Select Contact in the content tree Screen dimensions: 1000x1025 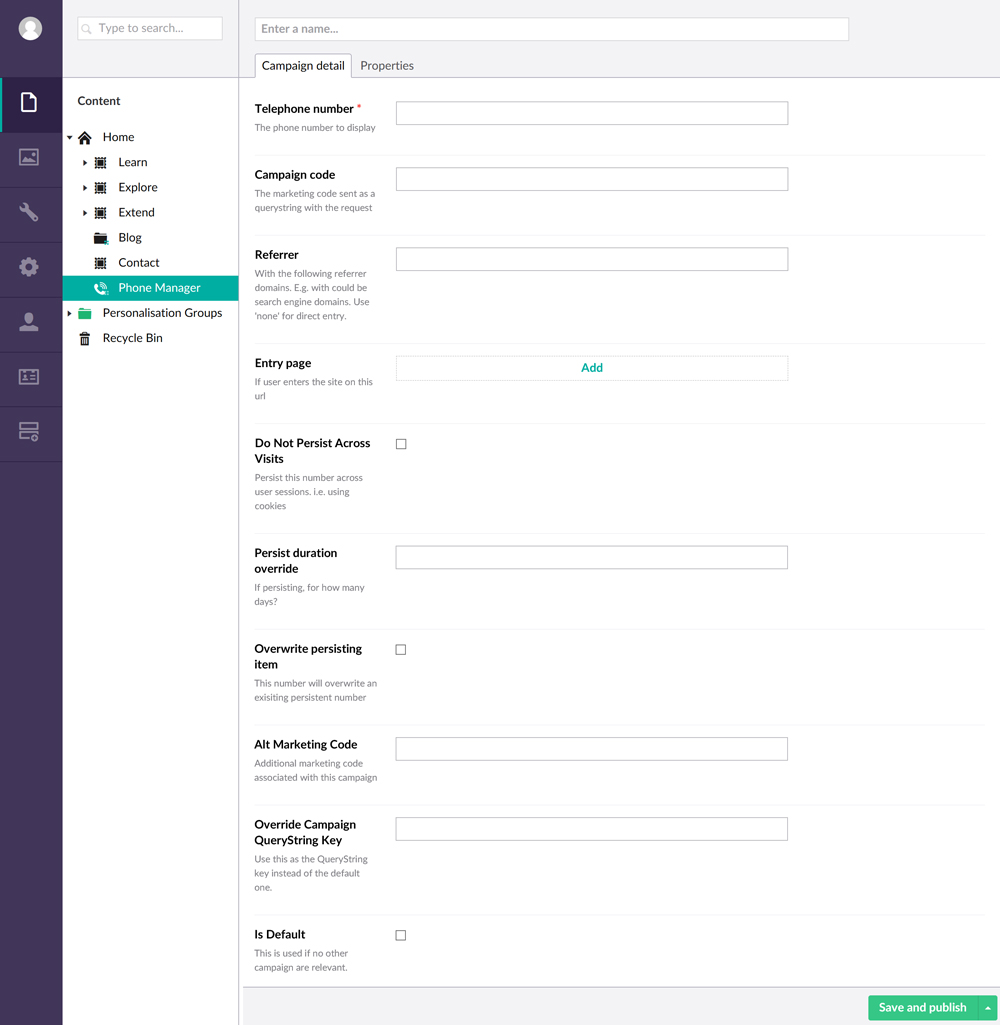point(139,263)
